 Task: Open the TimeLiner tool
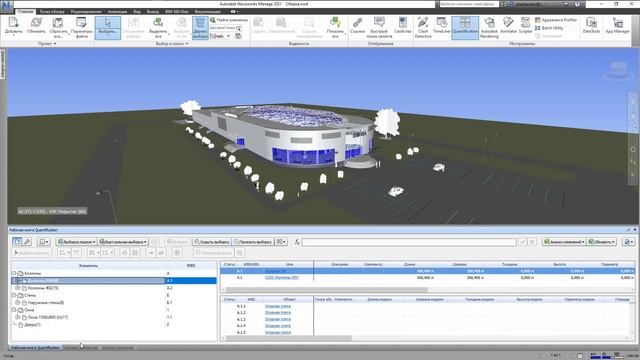[x=442, y=25]
